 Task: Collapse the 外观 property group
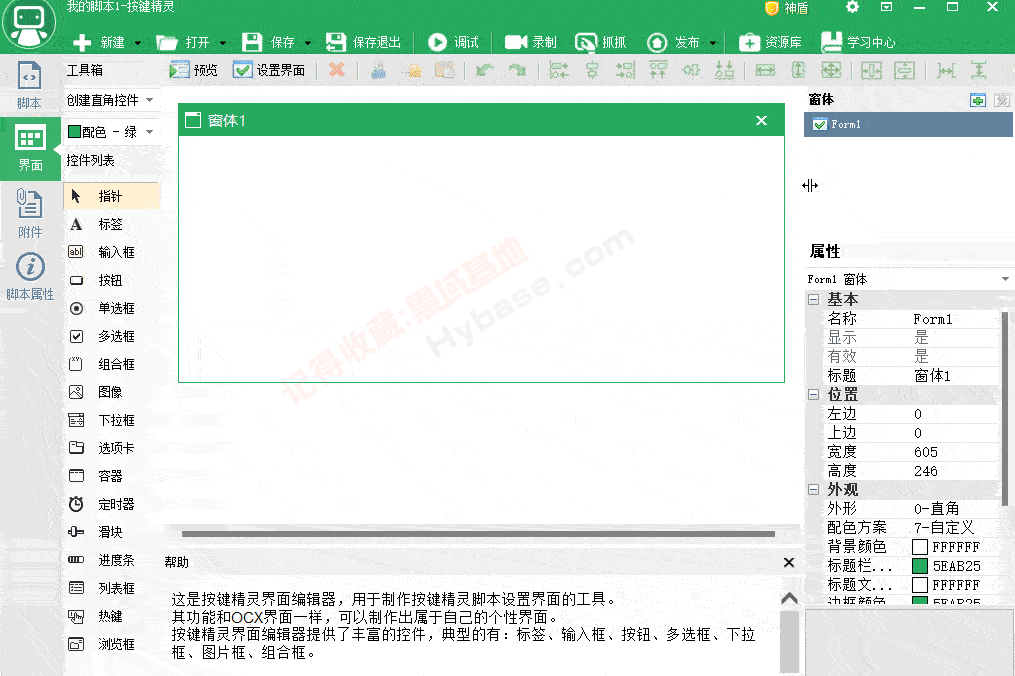(814, 490)
